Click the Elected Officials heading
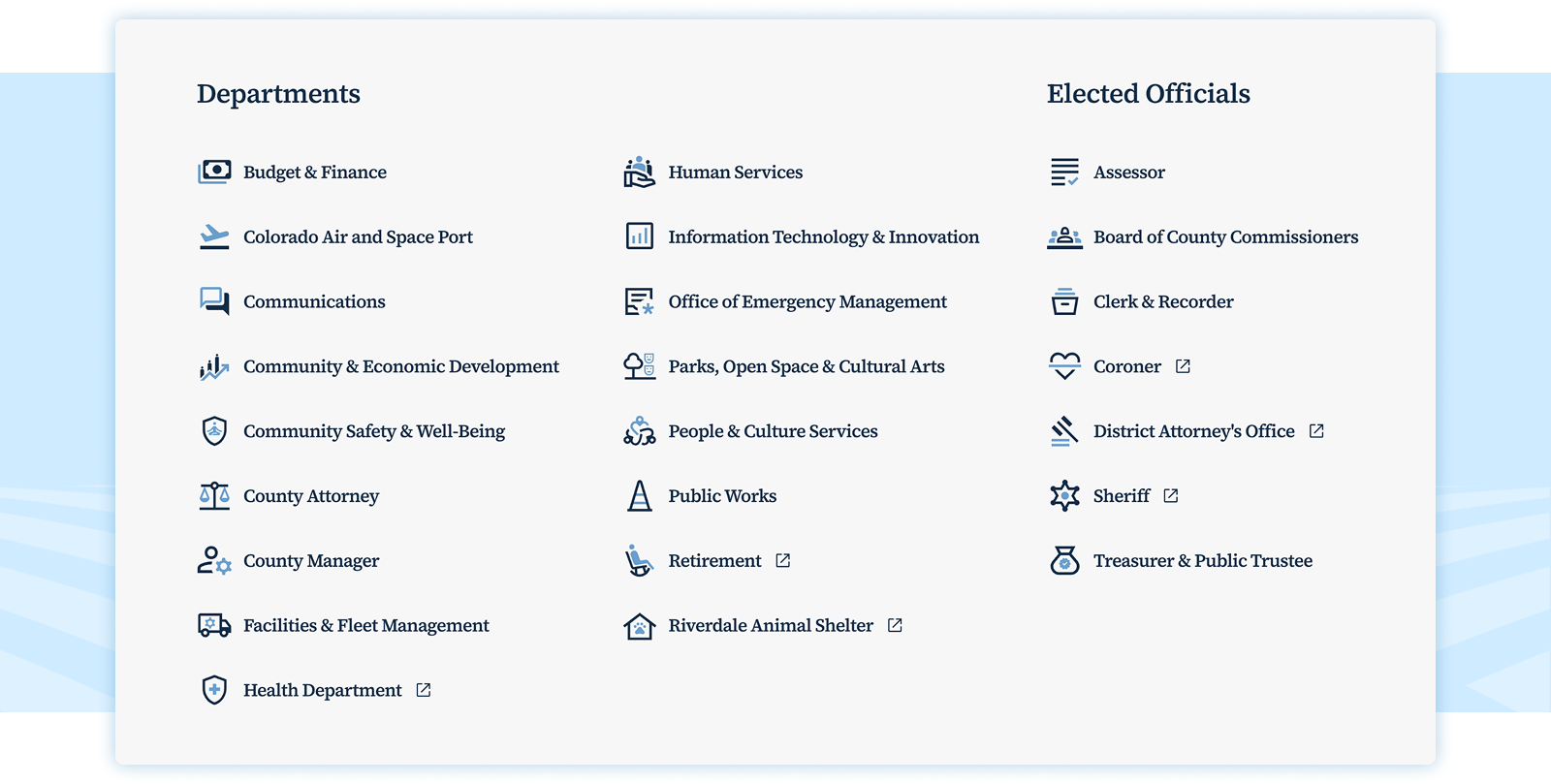This screenshot has width=1551, height=784. [x=1149, y=94]
